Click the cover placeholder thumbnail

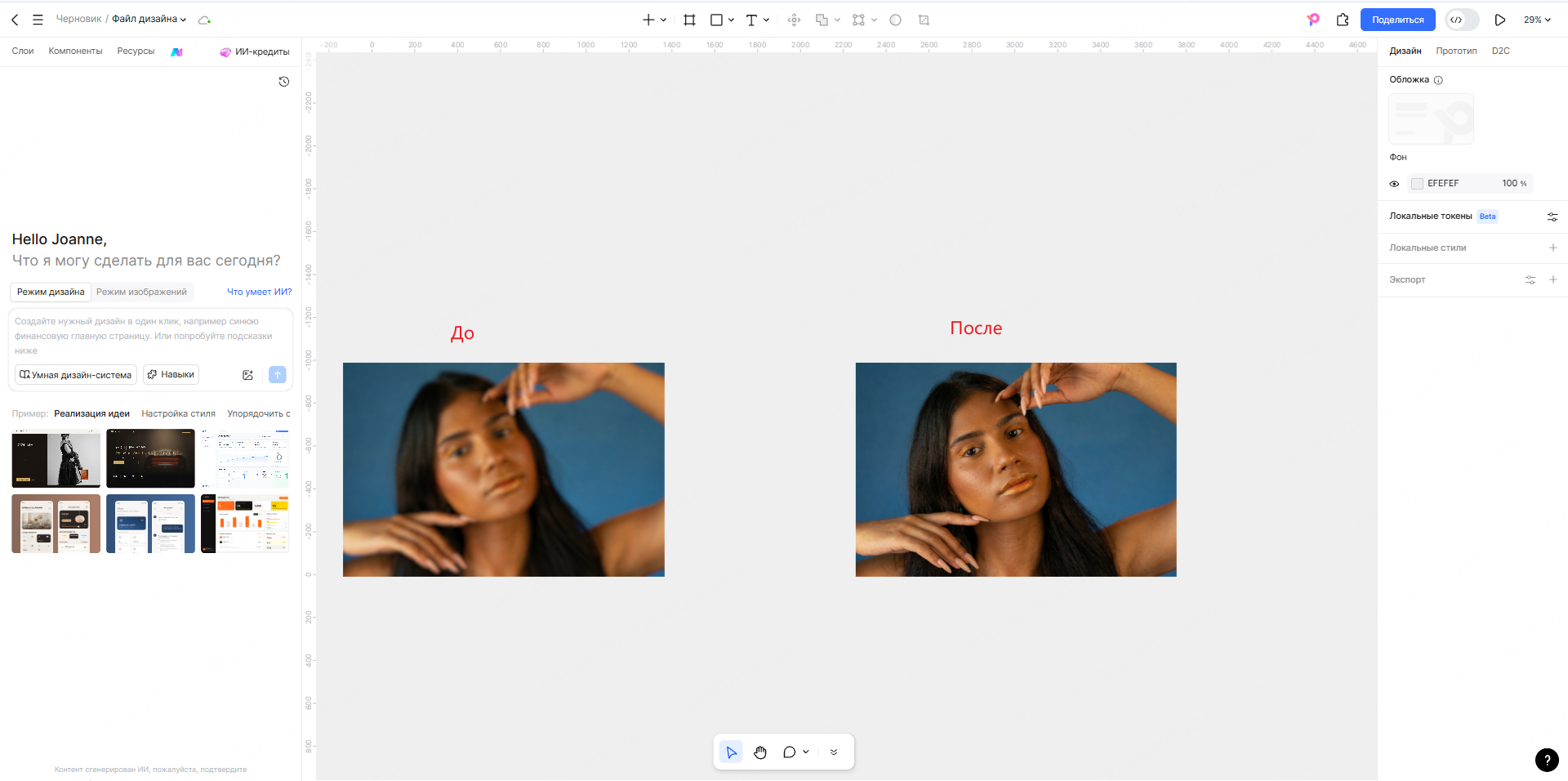click(1431, 119)
